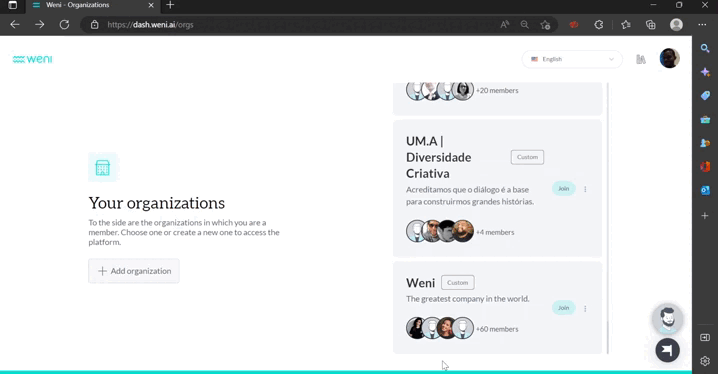
Task: Open browser profile avatar
Action: tap(676, 25)
